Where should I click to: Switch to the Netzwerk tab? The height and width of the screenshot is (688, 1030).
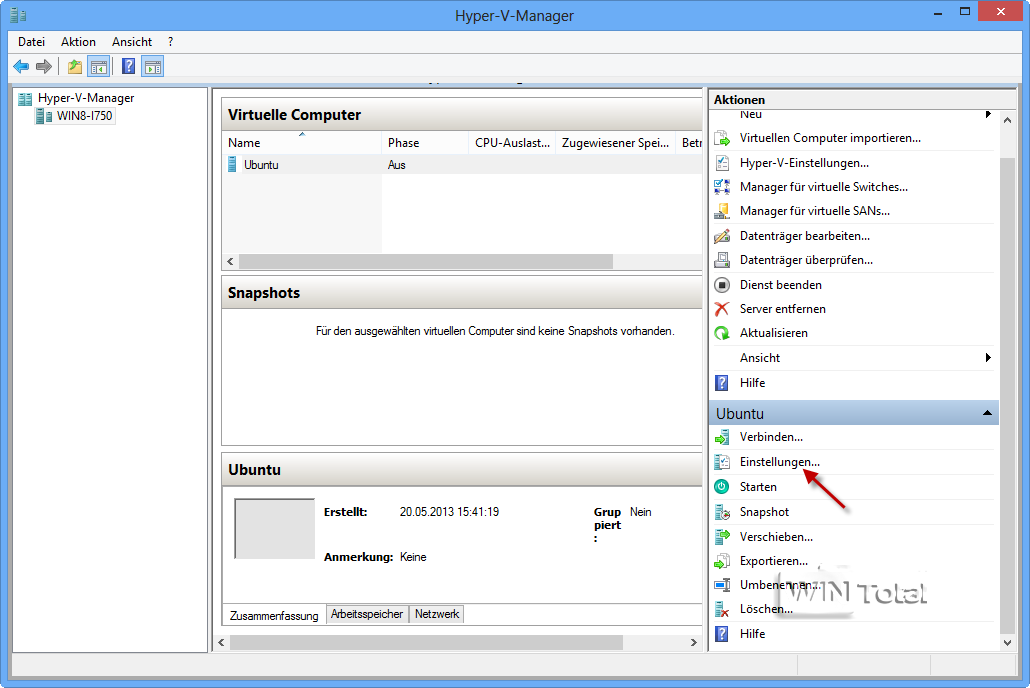tap(437, 614)
